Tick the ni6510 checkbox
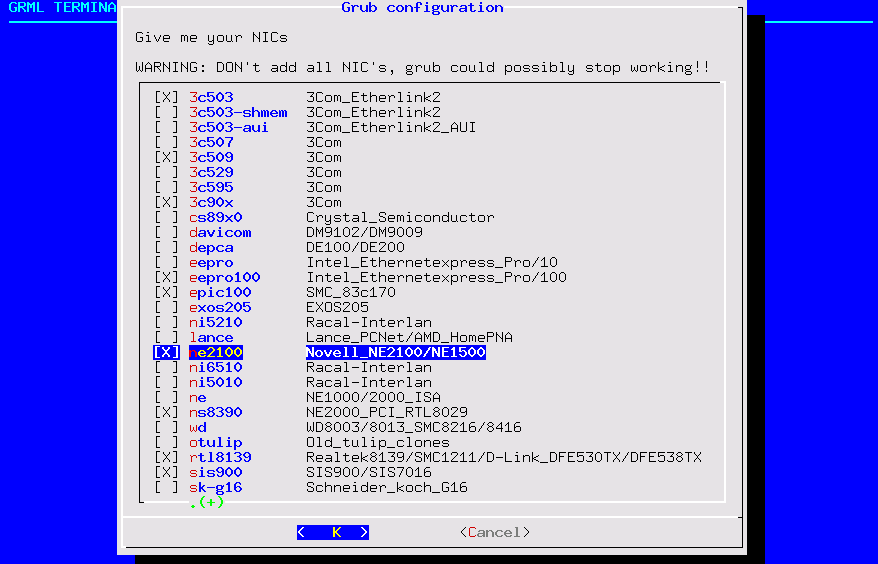This screenshot has height=564, width=878. (x=166, y=367)
